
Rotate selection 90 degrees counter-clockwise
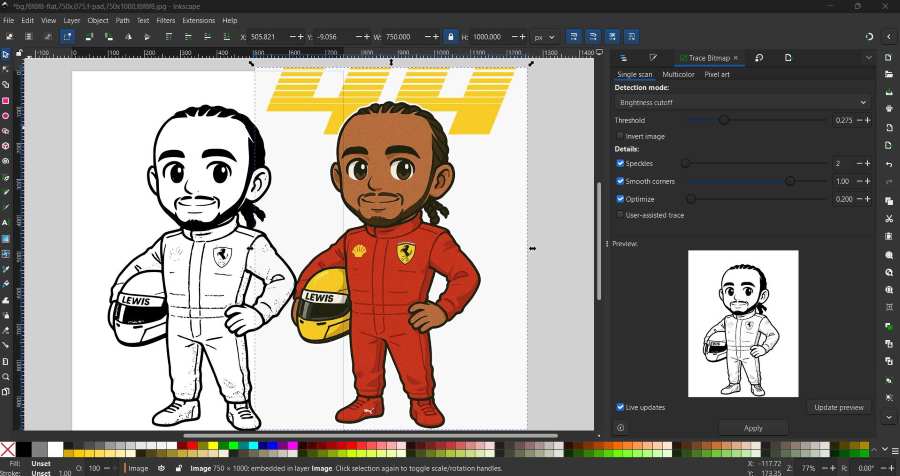[x=89, y=37]
